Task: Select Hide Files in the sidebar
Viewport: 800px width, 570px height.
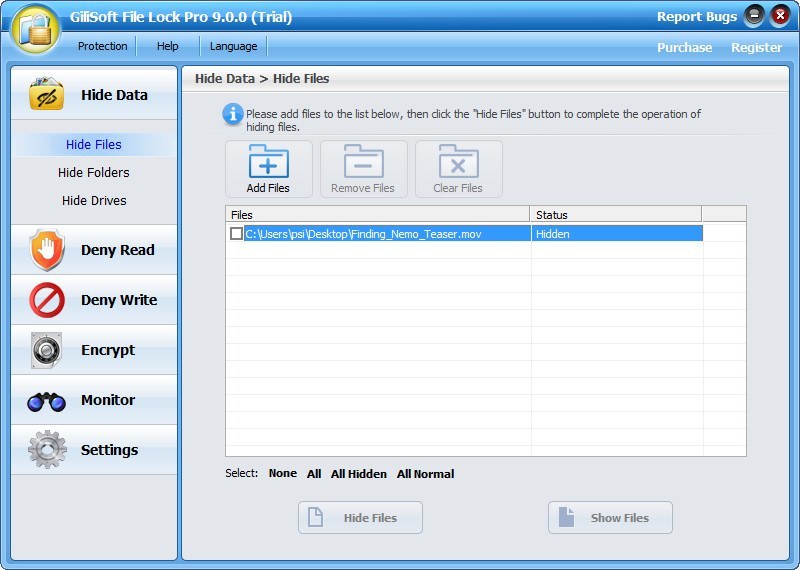Action: (94, 144)
